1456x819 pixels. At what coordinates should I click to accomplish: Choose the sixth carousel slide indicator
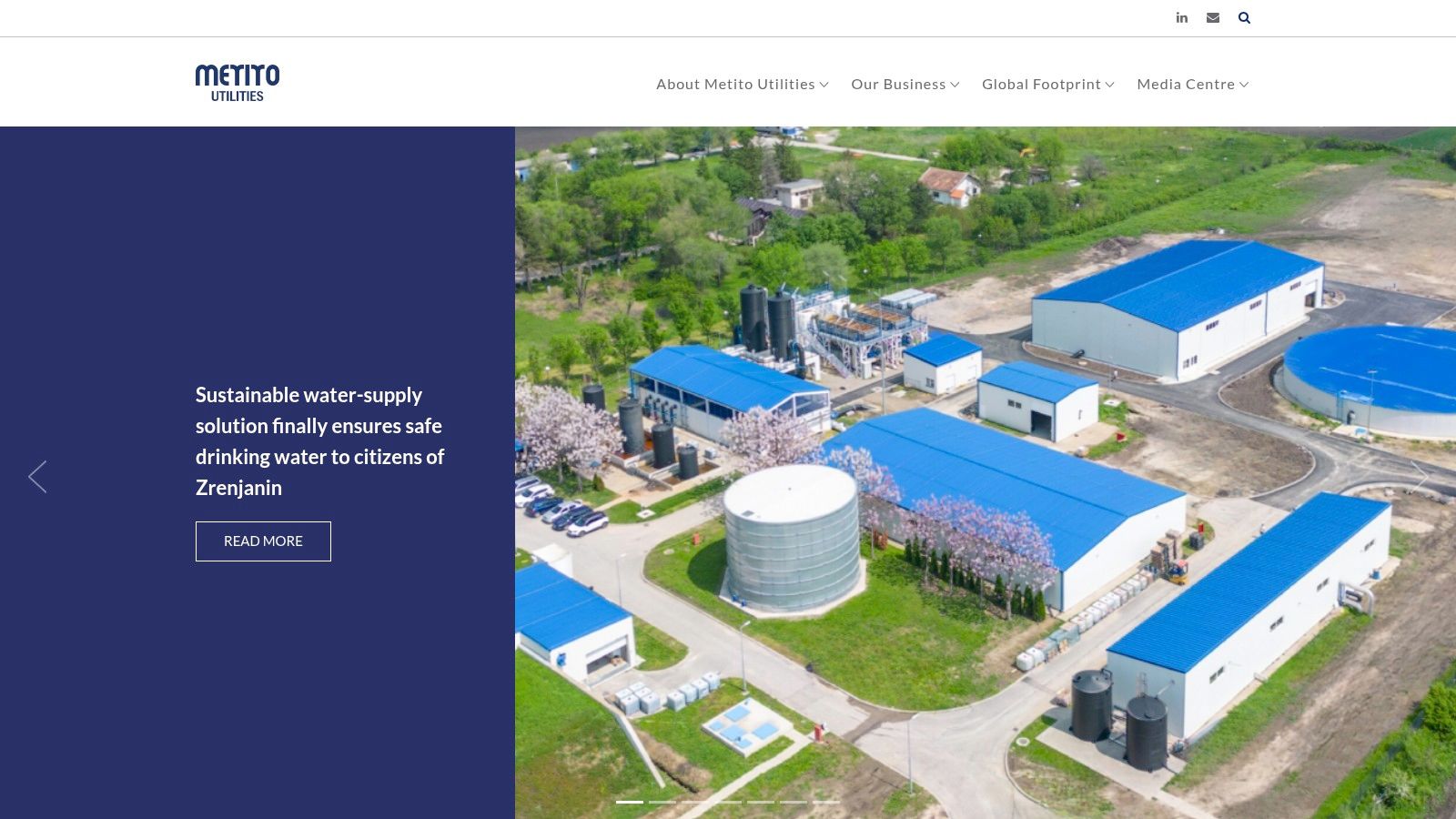click(794, 802)
